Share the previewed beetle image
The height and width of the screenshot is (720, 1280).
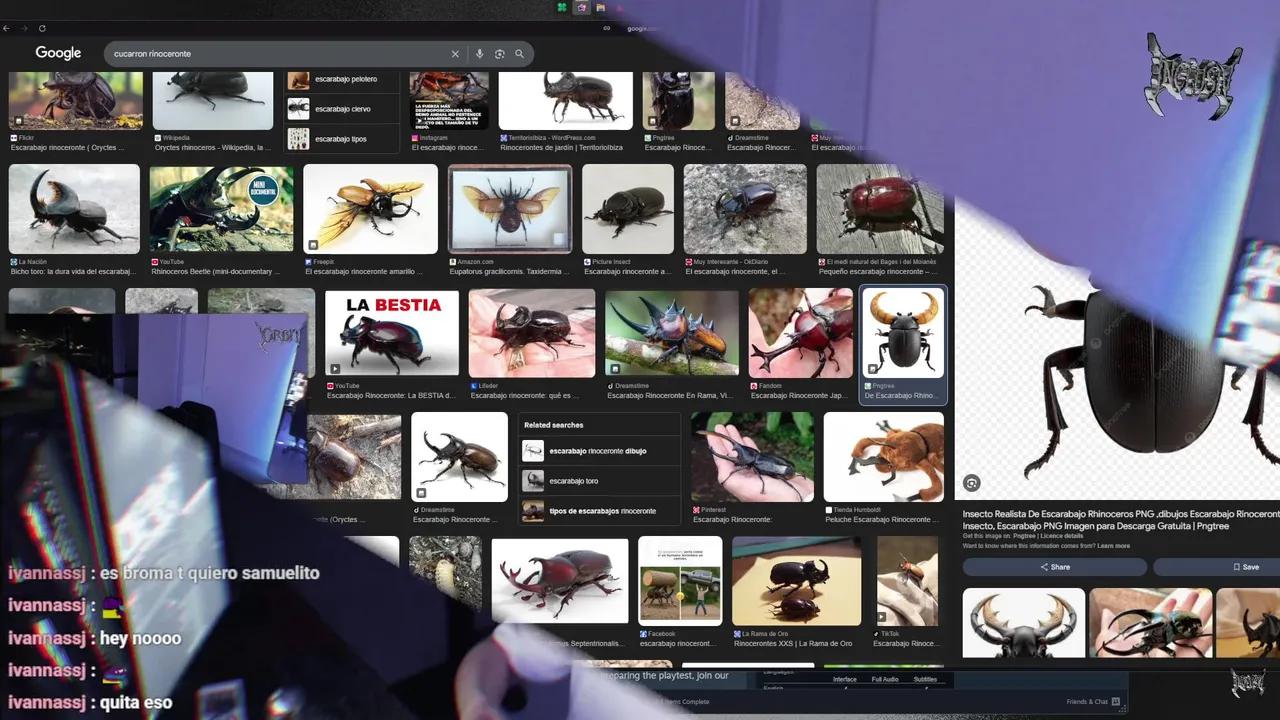click(x=1054, y=567)
